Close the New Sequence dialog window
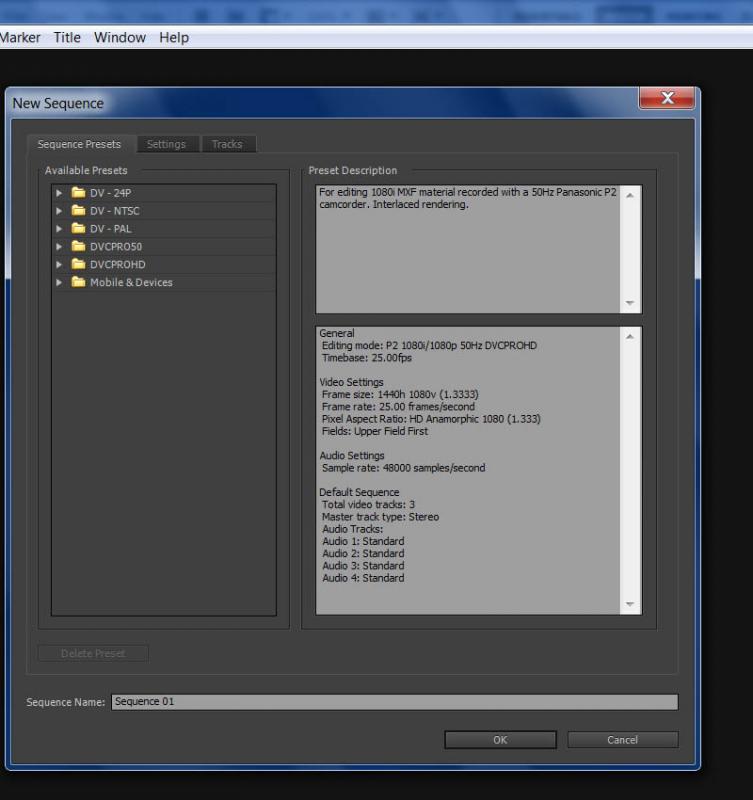The image size is (753, 800). coord(667,97)
